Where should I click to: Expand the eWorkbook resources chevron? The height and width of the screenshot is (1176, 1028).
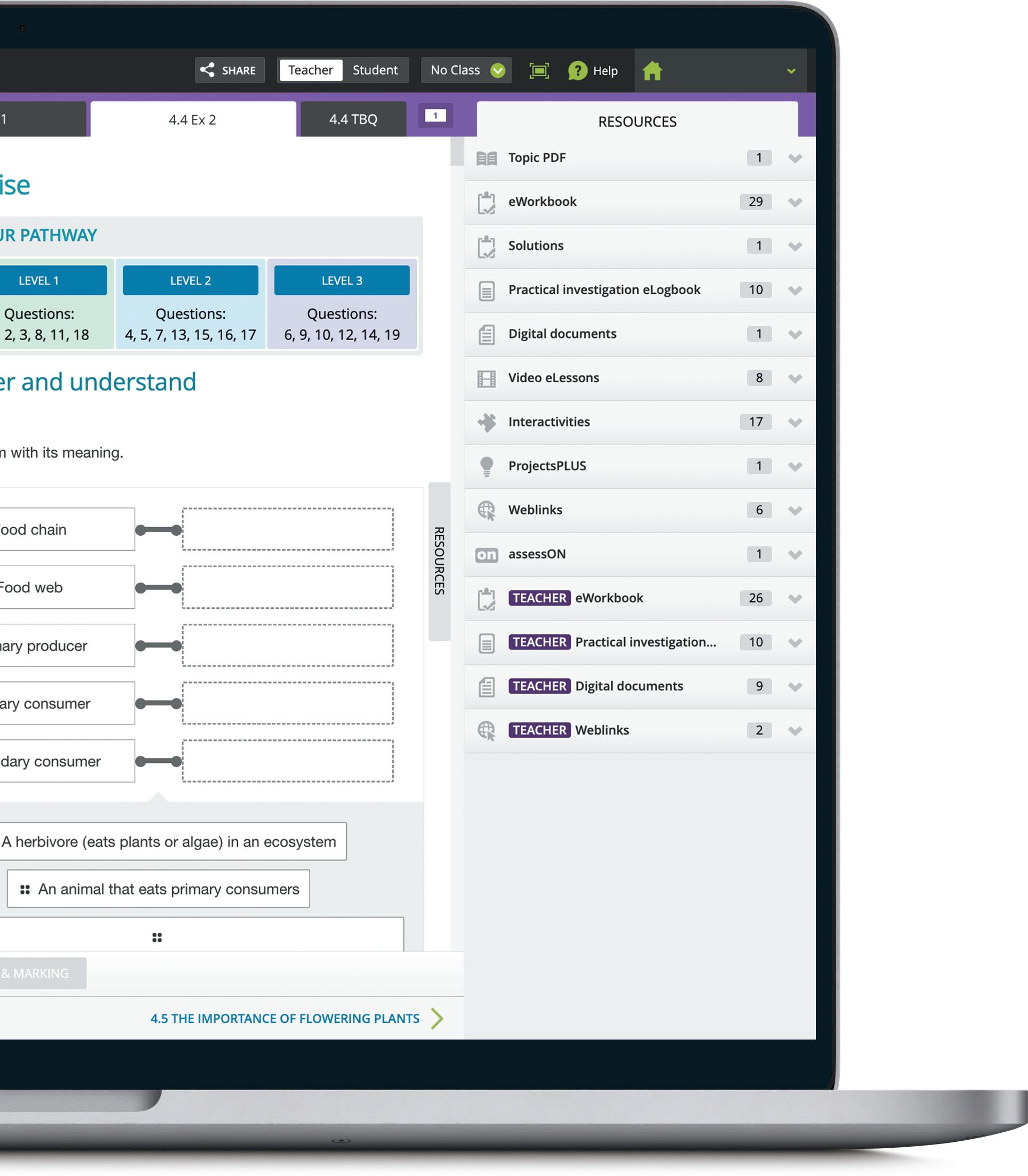click(x=795, y=202)
